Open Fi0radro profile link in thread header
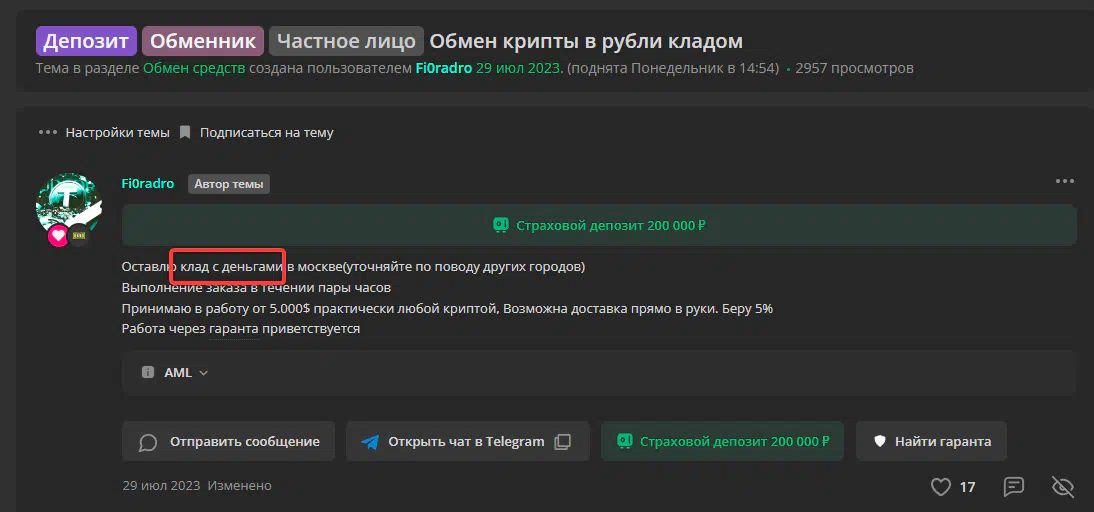Screen dimensions: 1094x512 coord(442,68)
